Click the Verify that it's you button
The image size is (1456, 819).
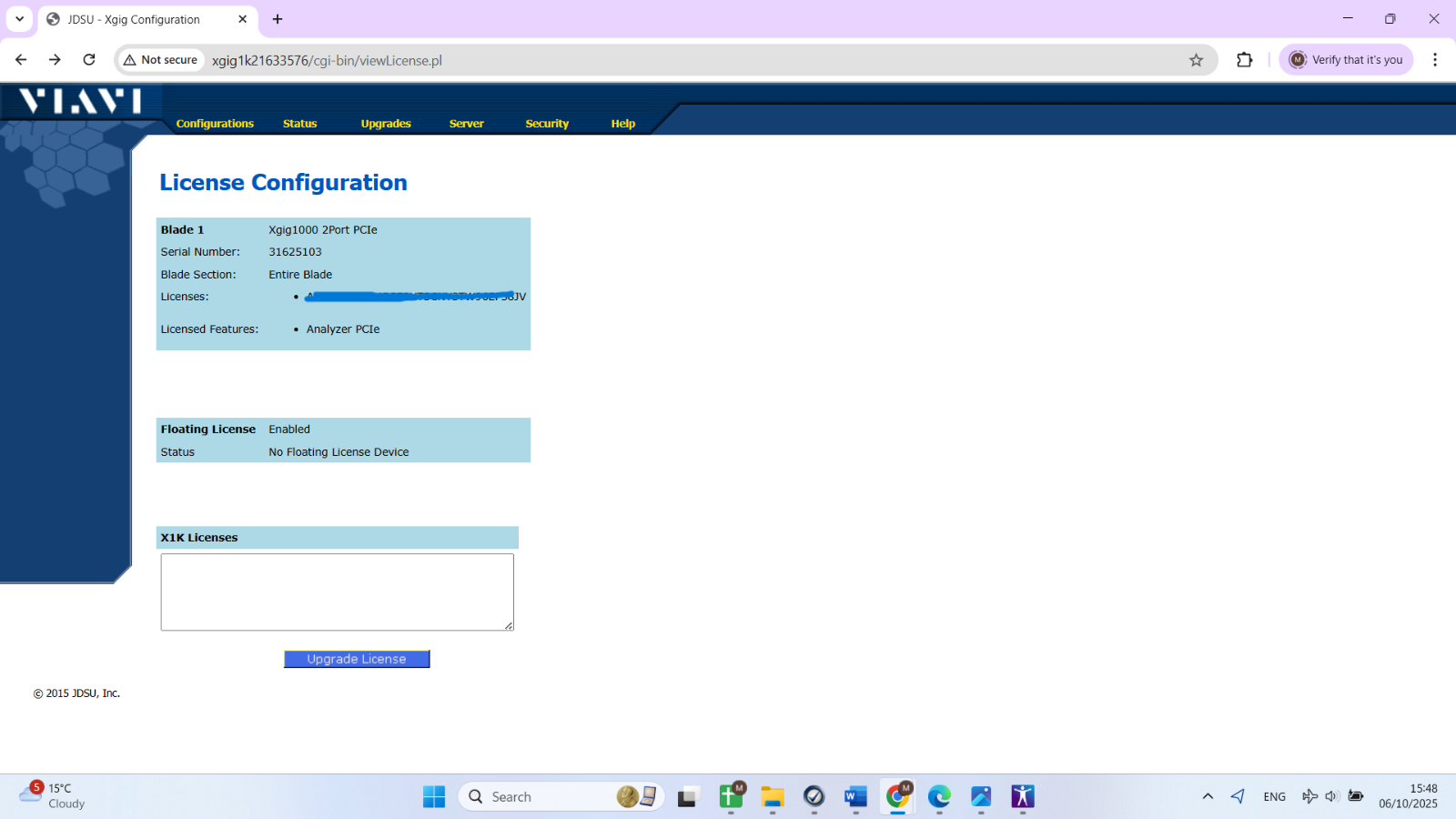(x=1346, y=60)
